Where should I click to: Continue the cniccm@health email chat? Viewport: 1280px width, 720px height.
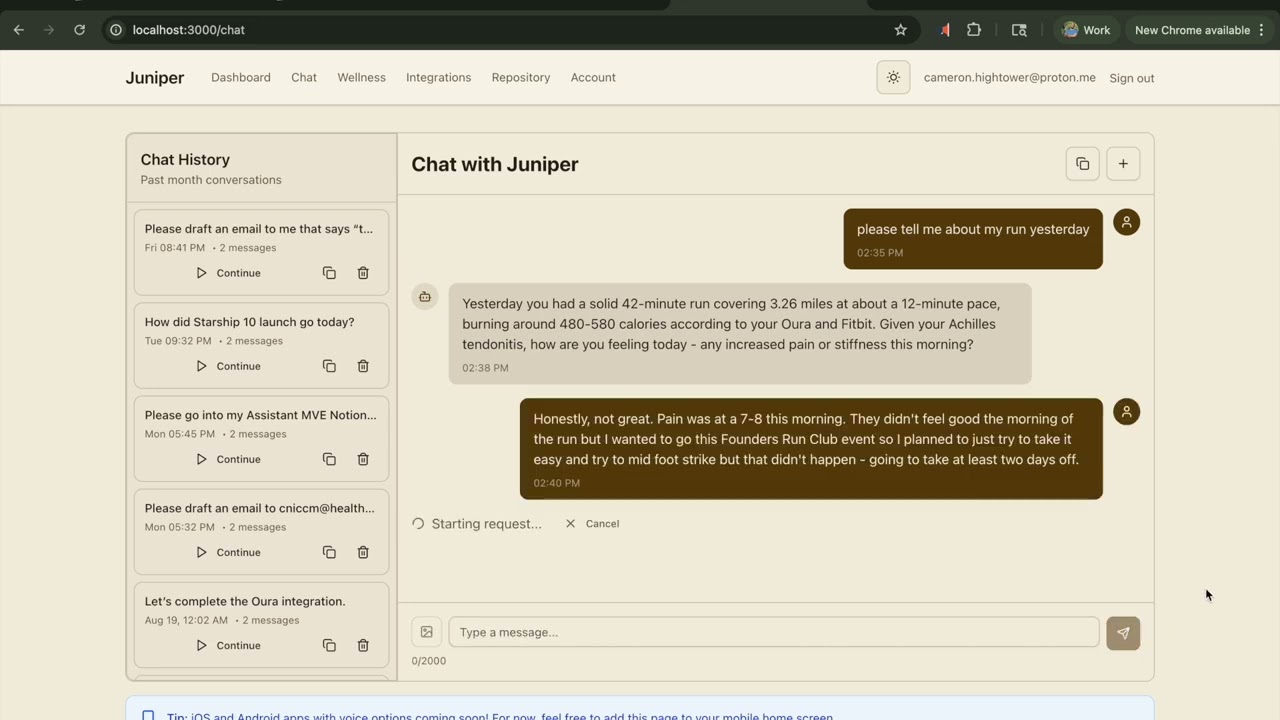coord(229,552)
